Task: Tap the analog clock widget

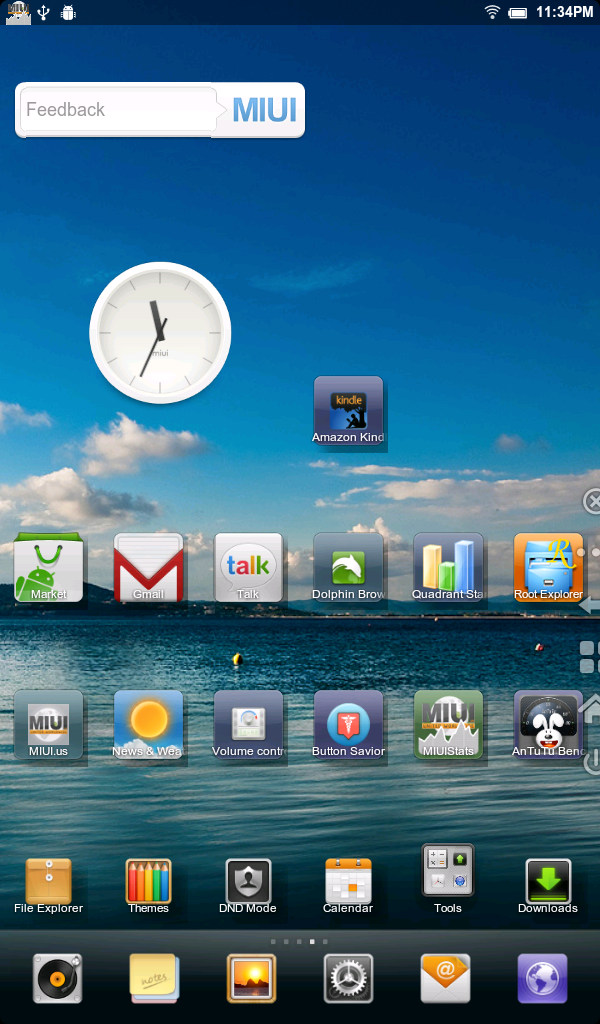Action: [x=160, y=332]
